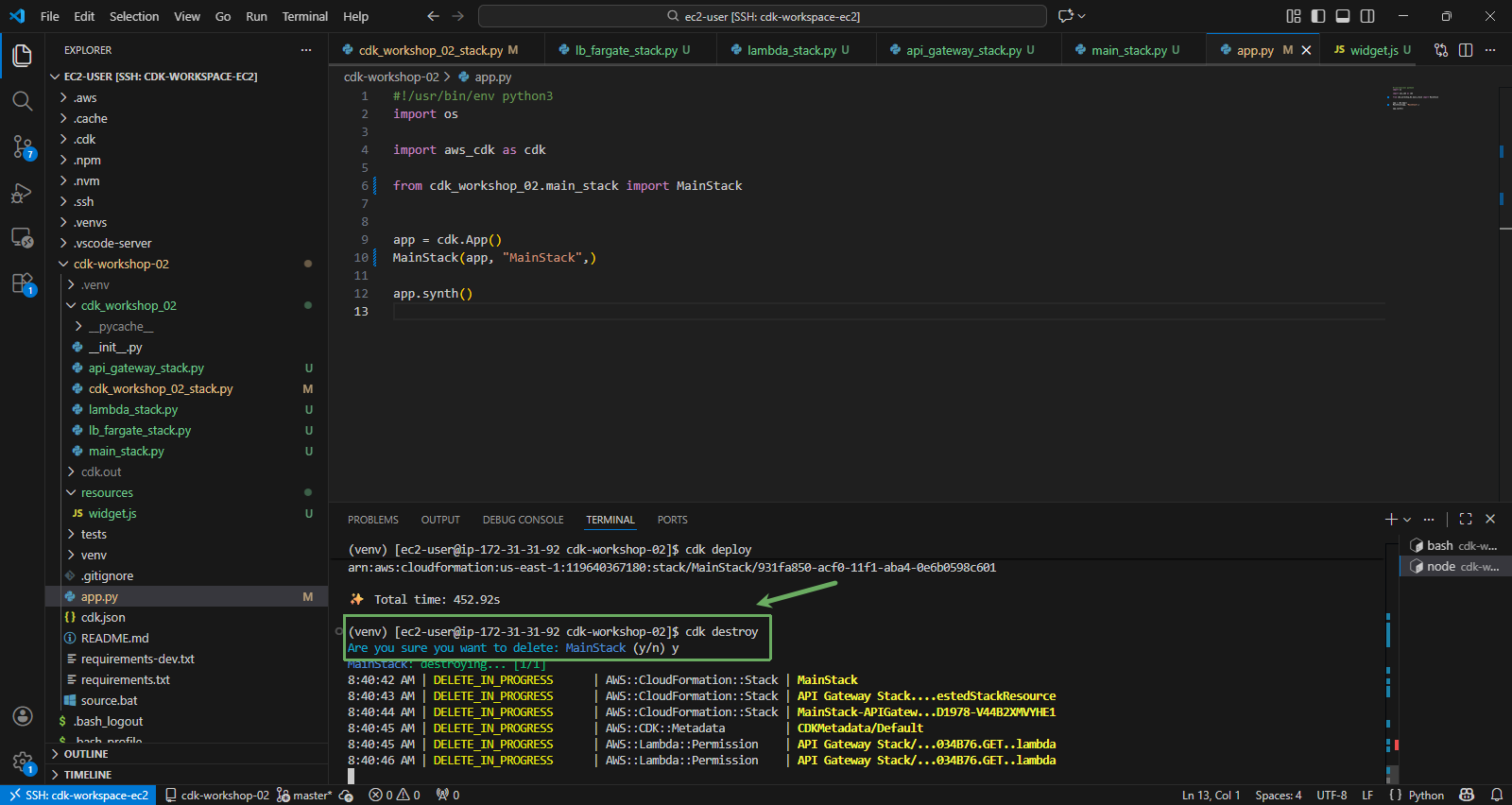Click Spaces: 4 indentation setting

point(1279,795)
